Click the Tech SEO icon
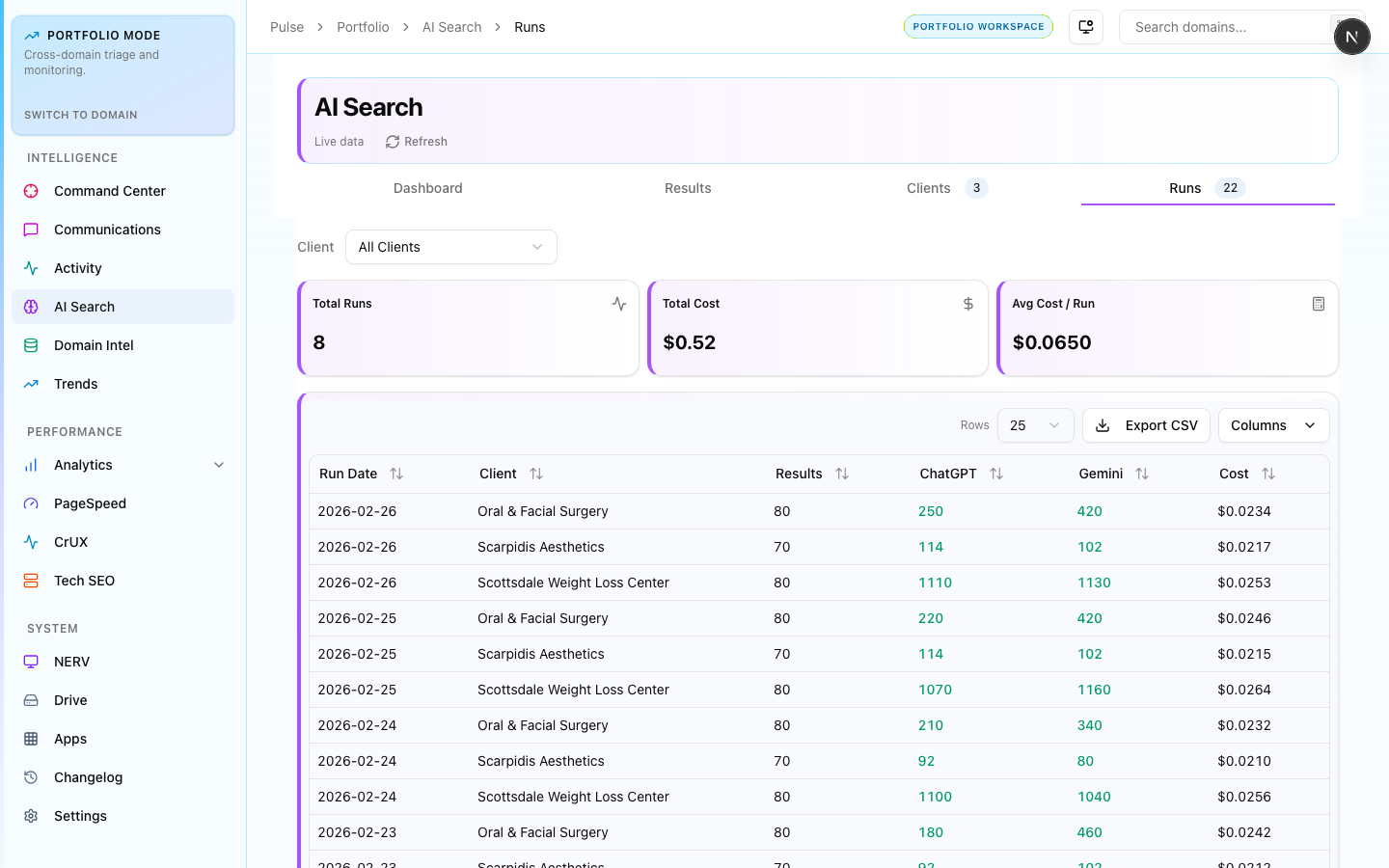 tap(31, 581)
